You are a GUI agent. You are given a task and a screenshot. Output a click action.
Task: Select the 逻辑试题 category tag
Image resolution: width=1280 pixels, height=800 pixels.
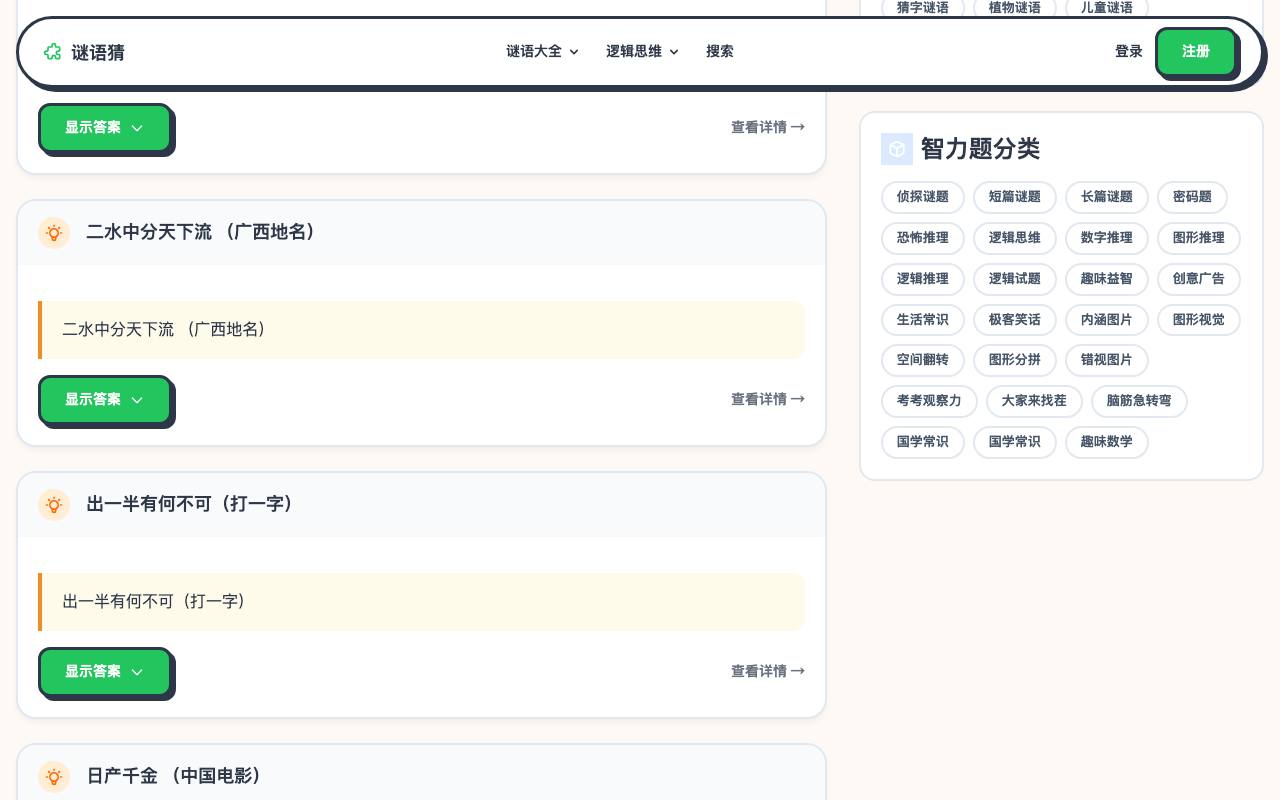click(x=1015, y=279)
